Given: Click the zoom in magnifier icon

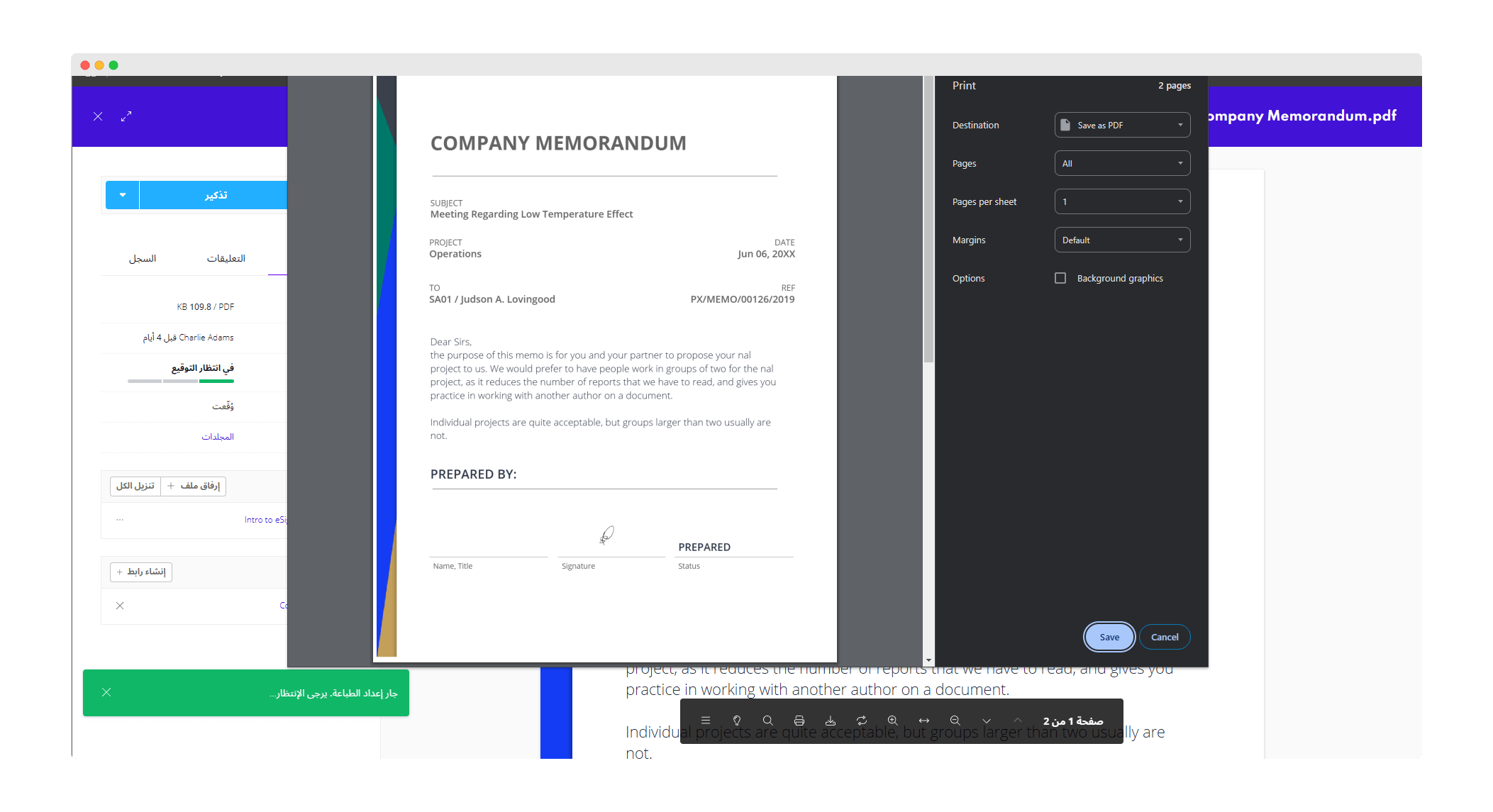Looking at the screenshot, I should 893,721.
